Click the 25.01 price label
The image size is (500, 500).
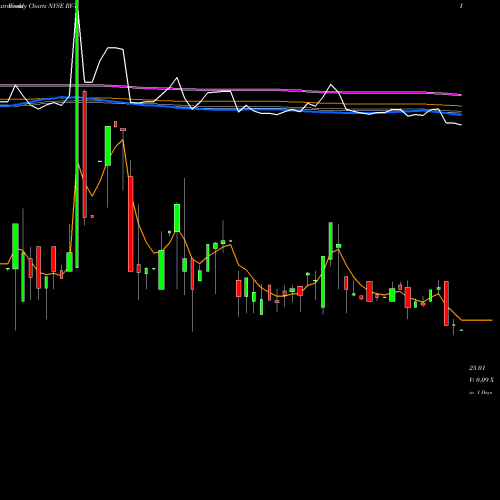477,368
